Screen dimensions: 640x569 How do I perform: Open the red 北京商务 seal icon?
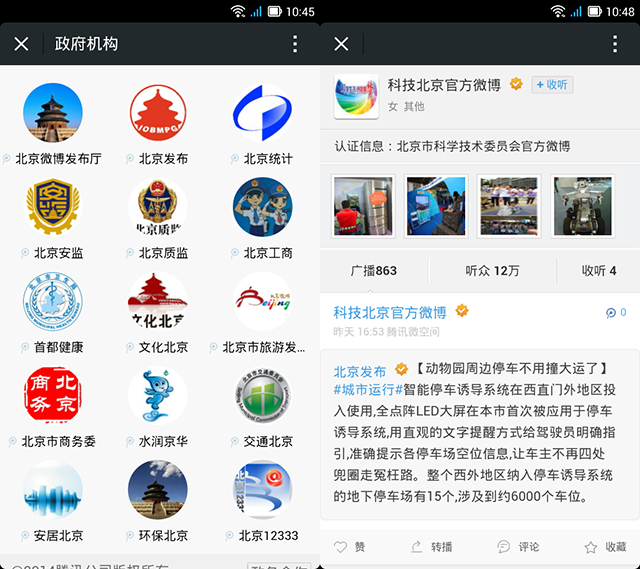tap(53, 396)
